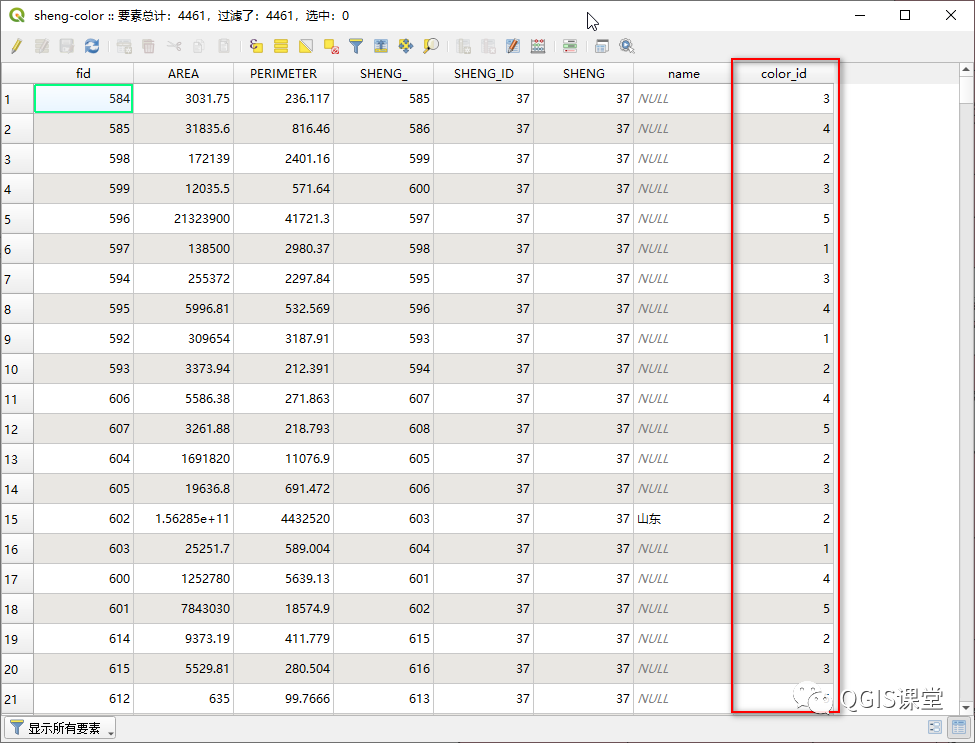Open filter features using form funnel
The height and width of the screenshot is (743, 975).
(356, 46)
